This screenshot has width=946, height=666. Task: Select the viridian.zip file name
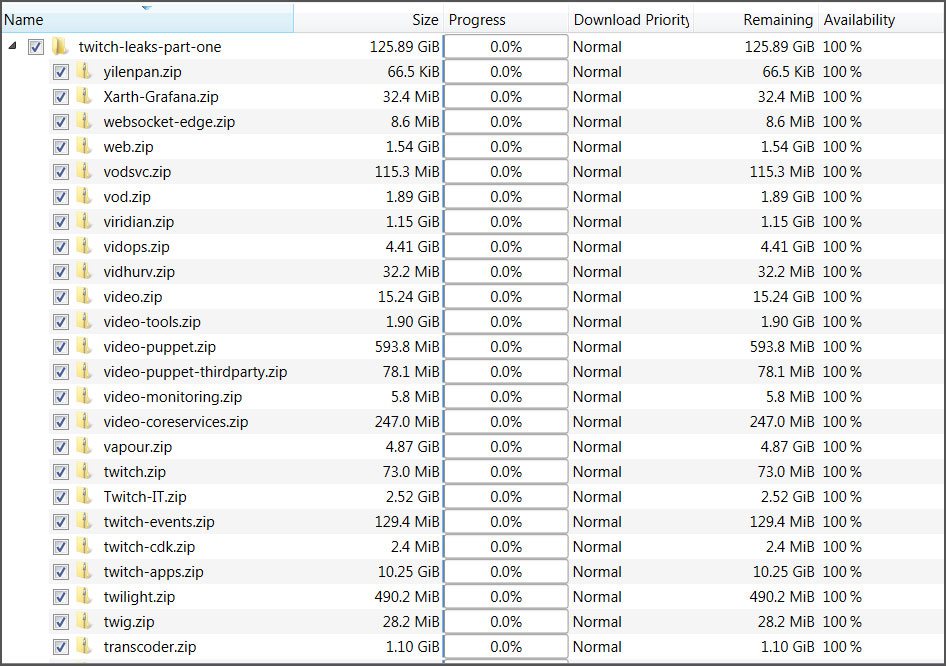pos(138,221)
